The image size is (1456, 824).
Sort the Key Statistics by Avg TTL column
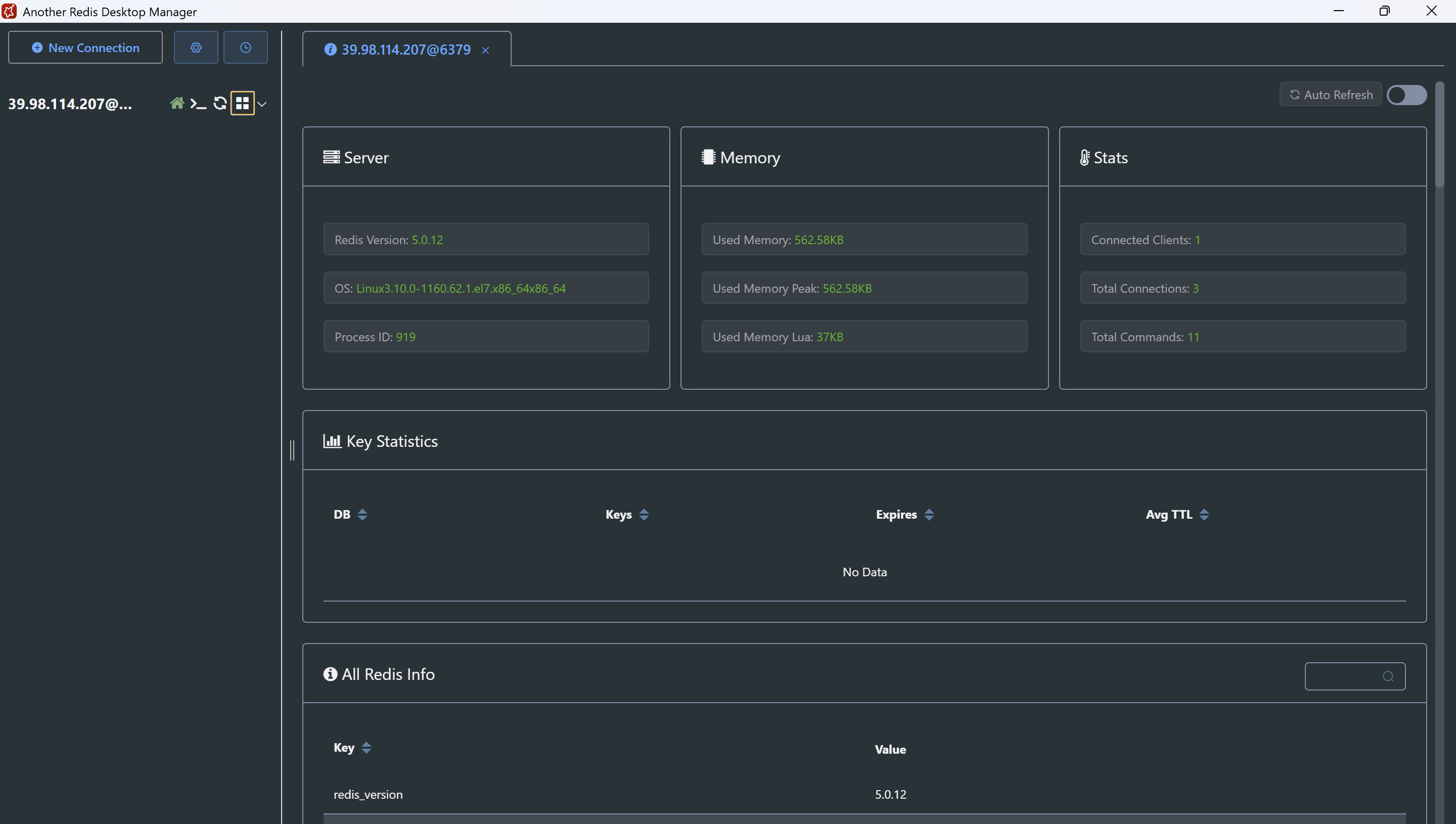1204,515
